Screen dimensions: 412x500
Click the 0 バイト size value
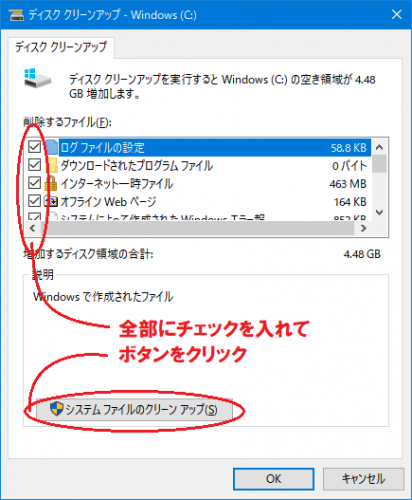pyautogui.click(x=349, y=166)
